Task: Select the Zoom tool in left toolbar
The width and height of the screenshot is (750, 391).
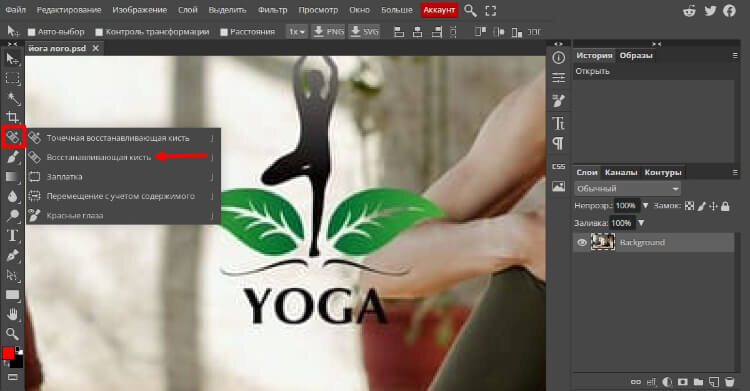Action: pyautogui.click(x=12, y=333)
